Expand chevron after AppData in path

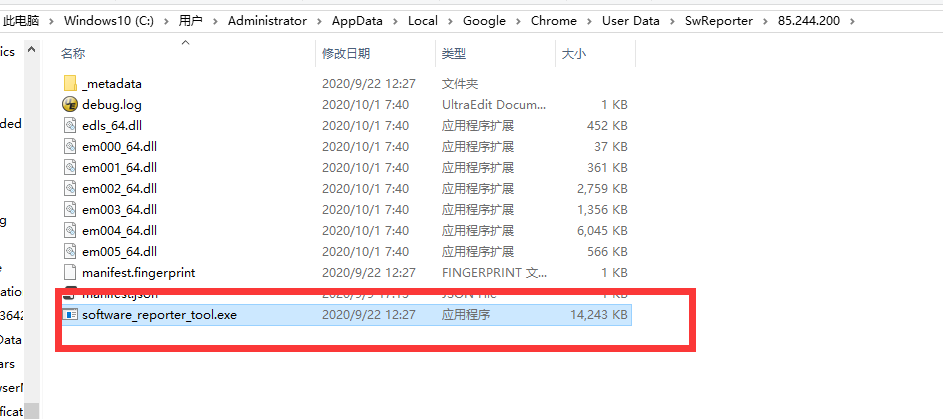click(395, 21)
